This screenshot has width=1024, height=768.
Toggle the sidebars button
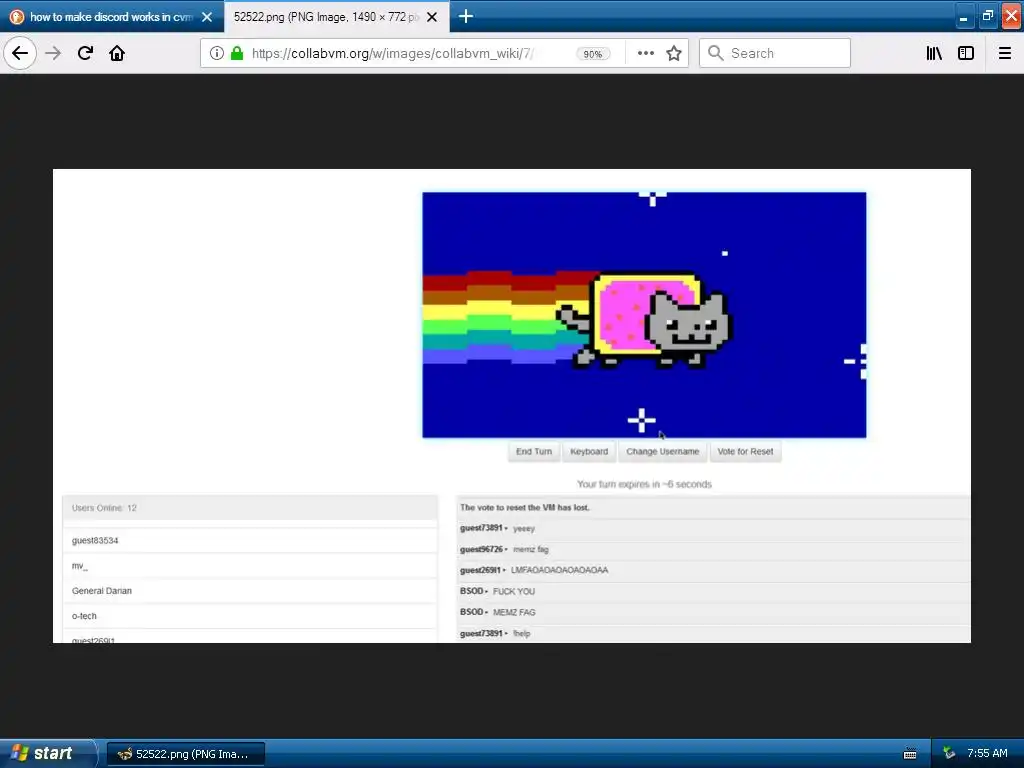[x=966, y=53]
